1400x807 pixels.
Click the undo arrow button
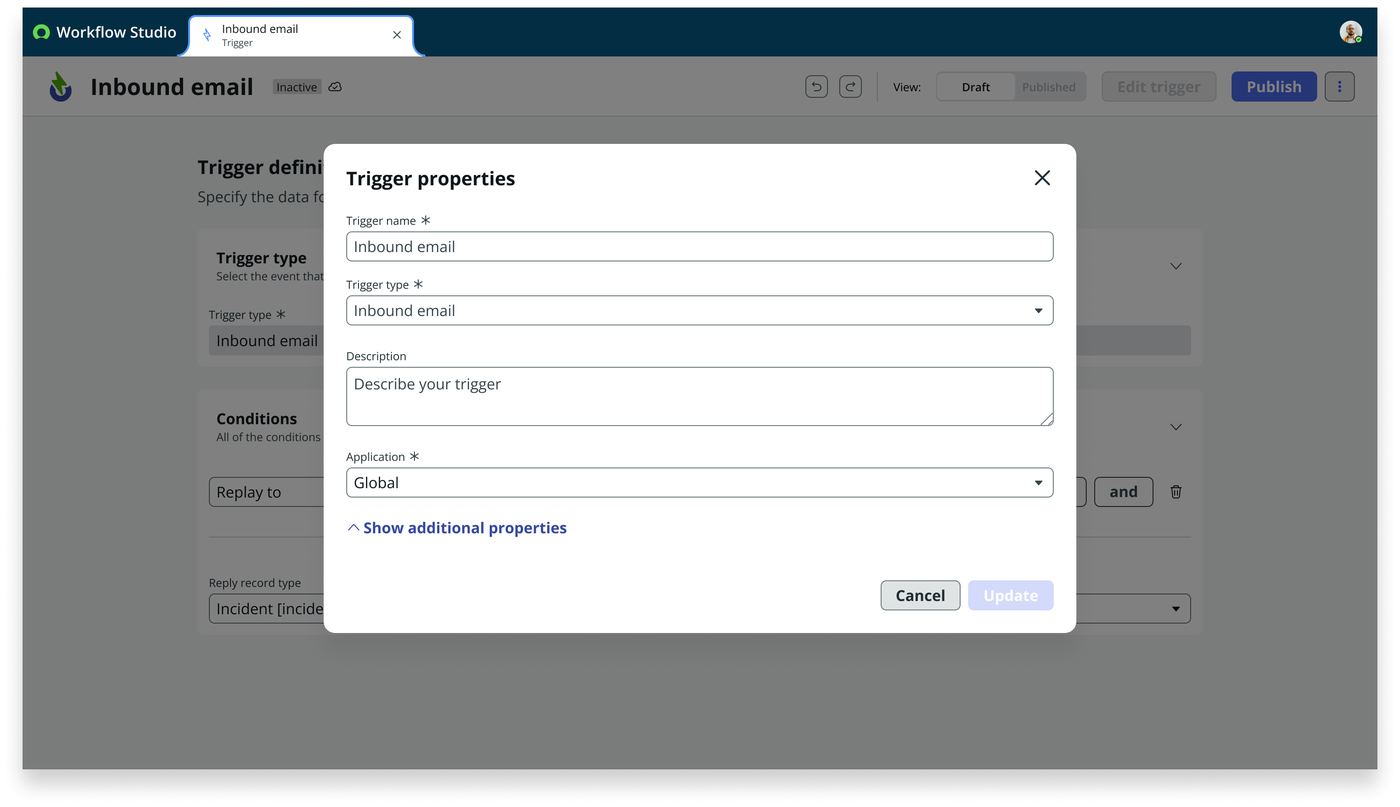(816, 87)
